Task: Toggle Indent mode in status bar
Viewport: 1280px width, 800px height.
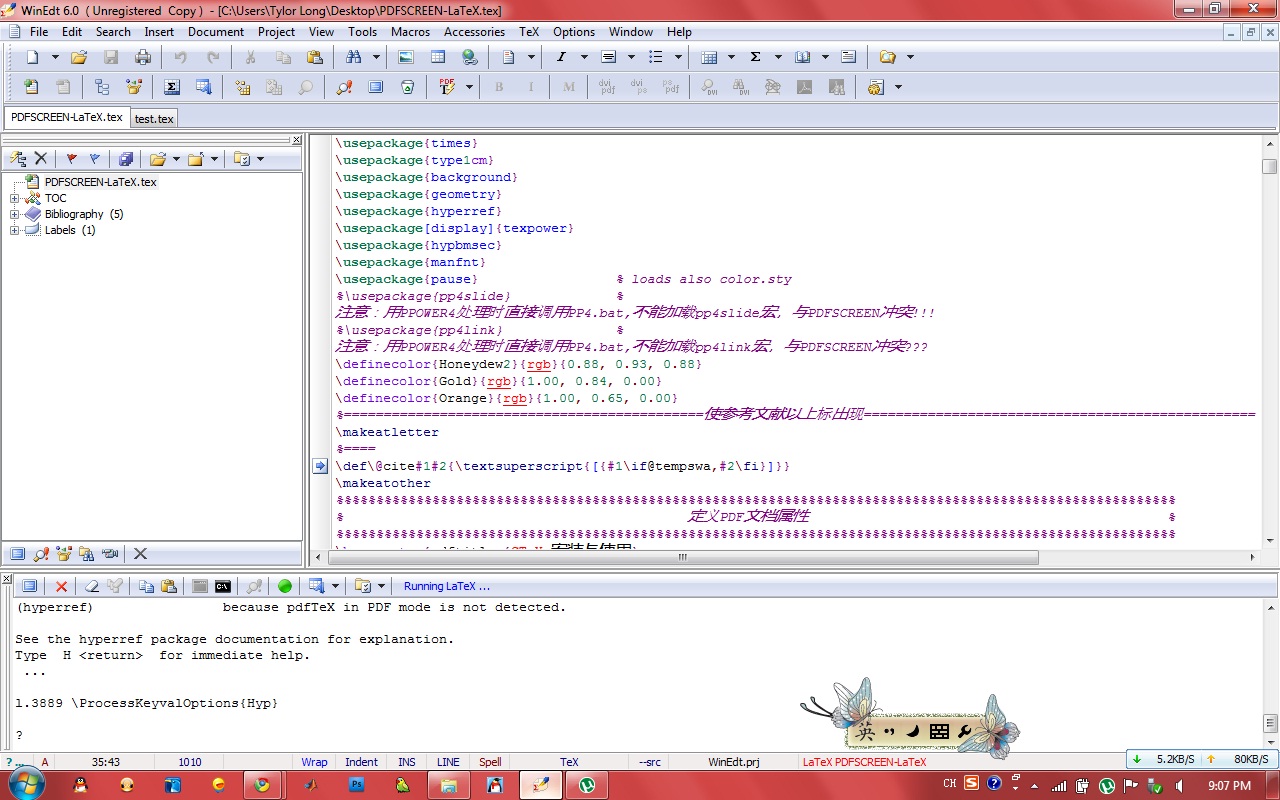Action: [x=361, y=762]
